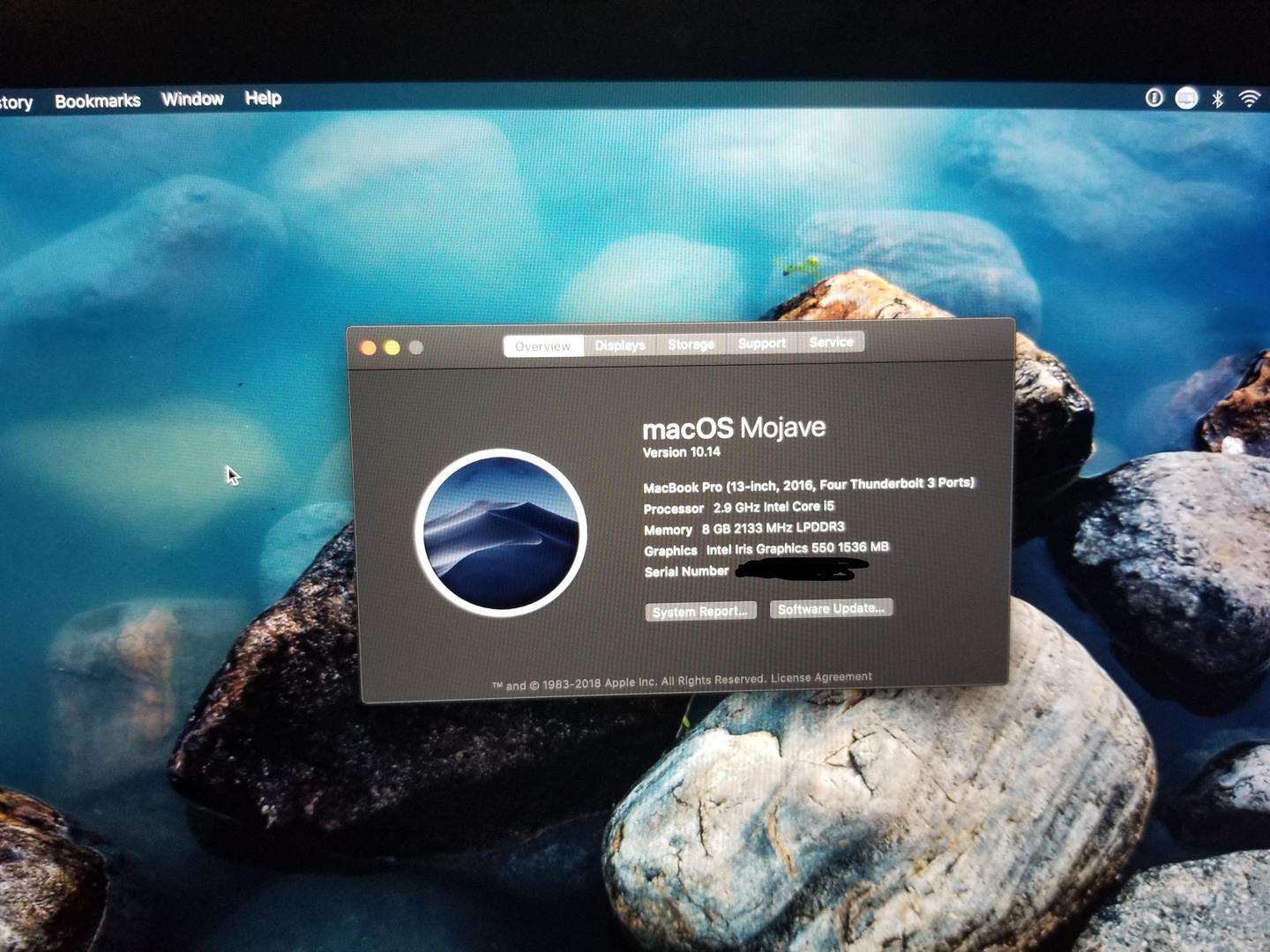
Task: Click the Serial Number label
Action: point(686,571)
